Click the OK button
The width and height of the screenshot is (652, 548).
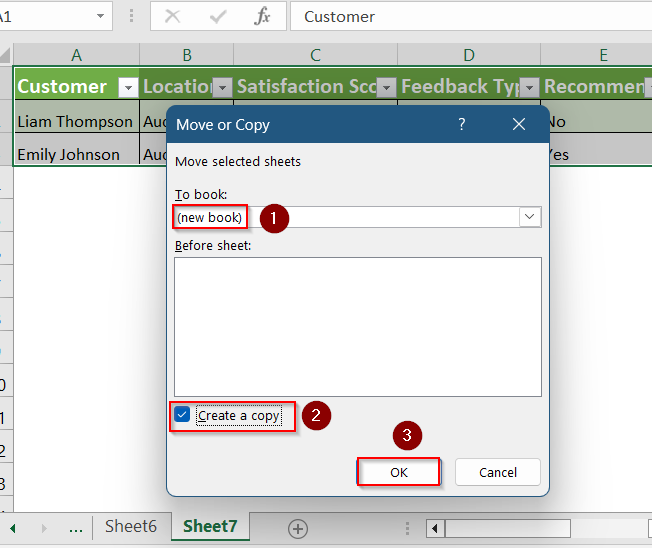pyautogui.click(x=398, y=472)
